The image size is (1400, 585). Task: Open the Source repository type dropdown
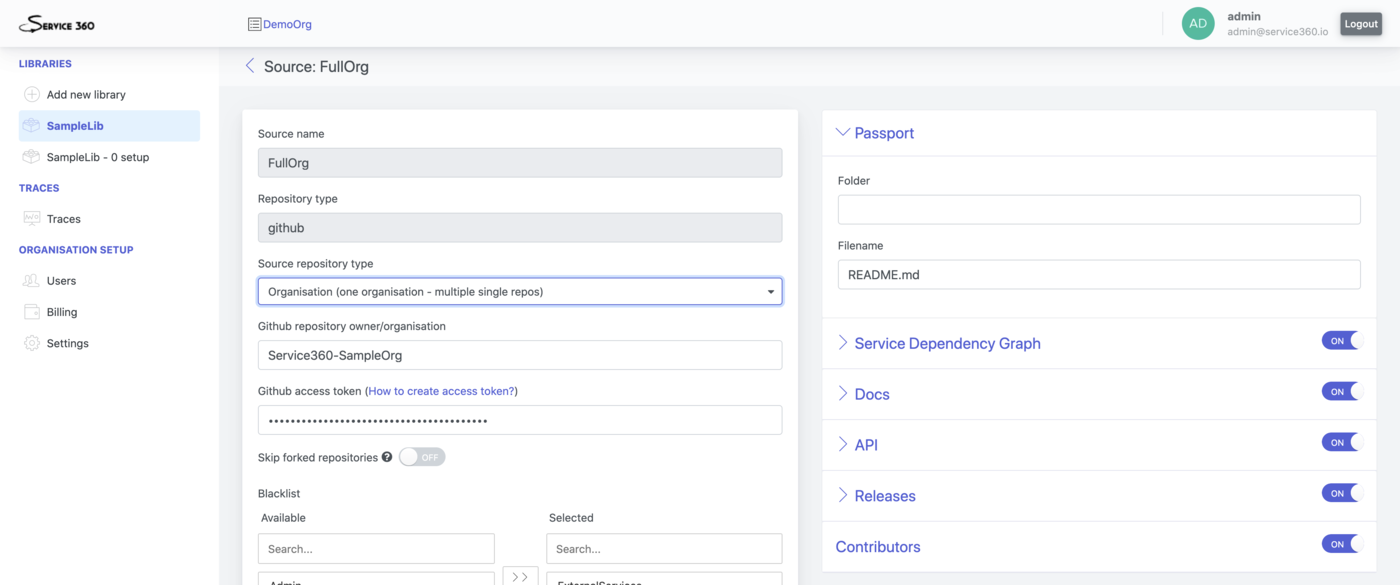tap(520, 292)
